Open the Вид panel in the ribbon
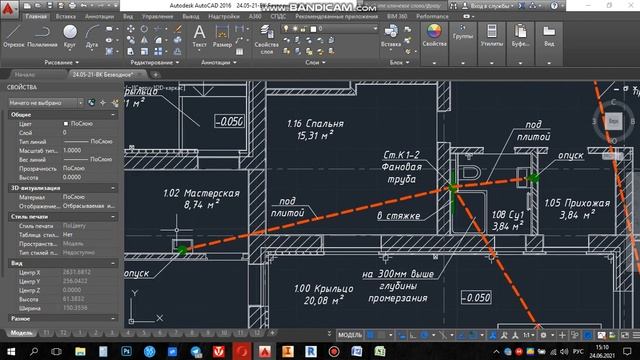This screenshot has width=640, height=360. click(549, 36)
